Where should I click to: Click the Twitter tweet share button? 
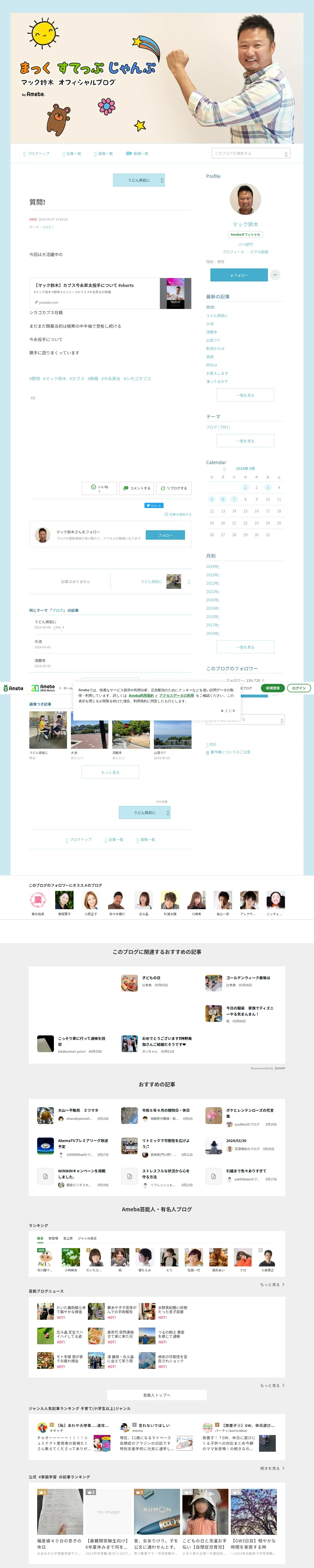click(154, 505)
